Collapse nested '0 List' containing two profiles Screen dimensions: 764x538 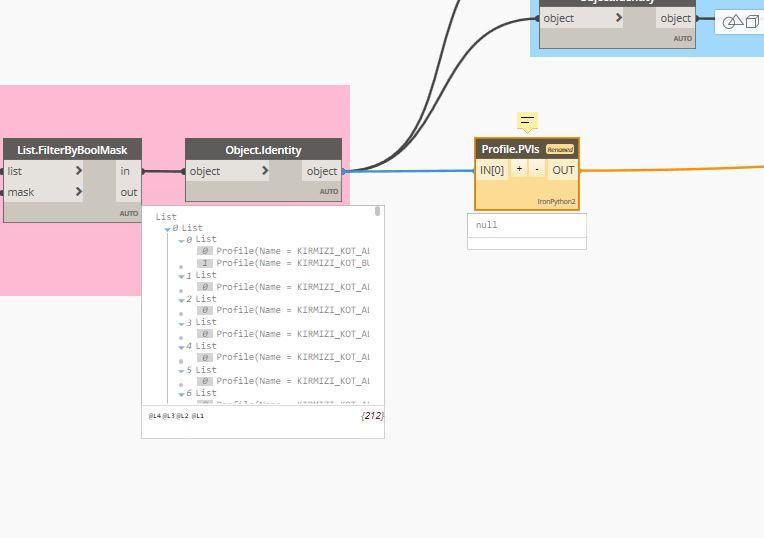pyautogui.click(x=181, y=241)
